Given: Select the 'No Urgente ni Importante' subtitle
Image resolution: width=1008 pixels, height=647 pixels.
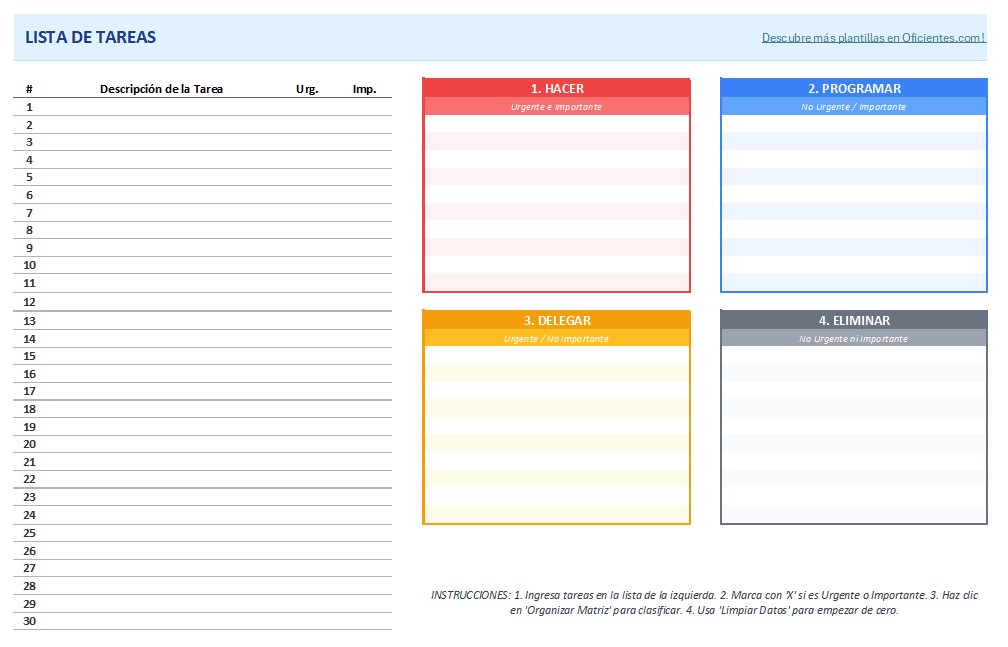Looking at the screenshot, I should tap(854, 338).
